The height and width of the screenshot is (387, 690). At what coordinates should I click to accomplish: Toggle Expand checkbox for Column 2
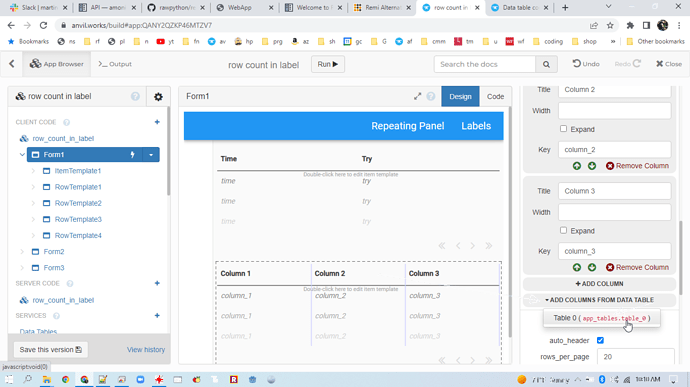(563, 129)
